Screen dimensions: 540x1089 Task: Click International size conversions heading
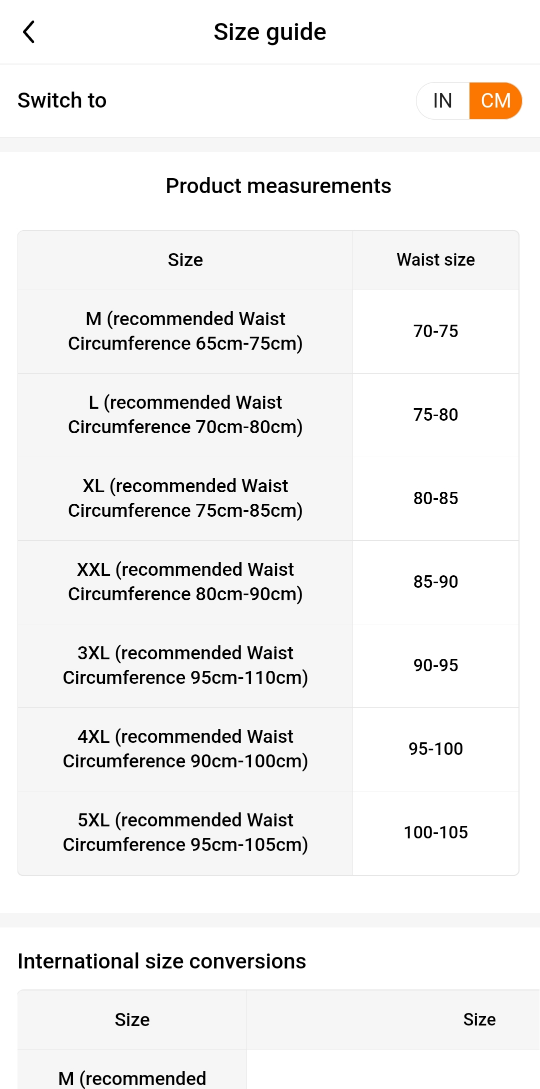pyautogui.click(x=162, y=961)
